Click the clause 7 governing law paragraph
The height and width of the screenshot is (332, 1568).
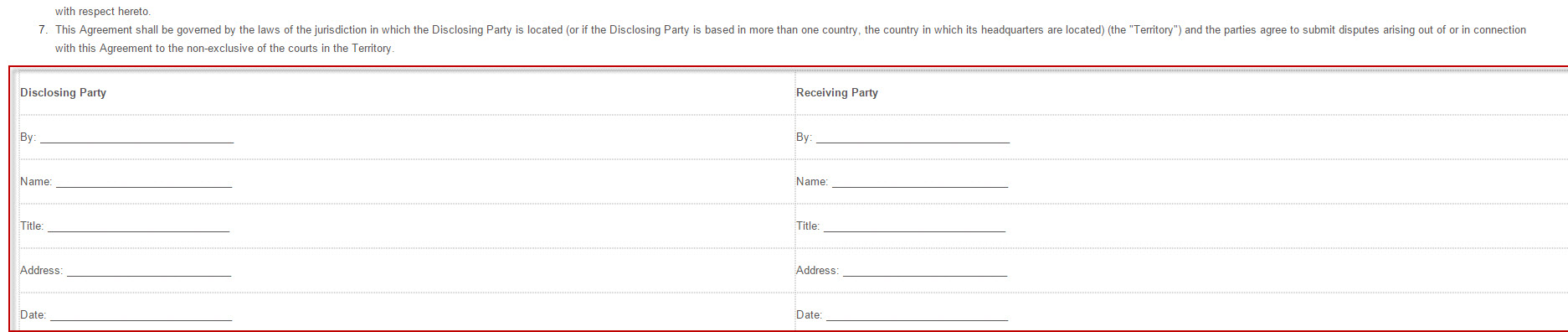point(790,39)
